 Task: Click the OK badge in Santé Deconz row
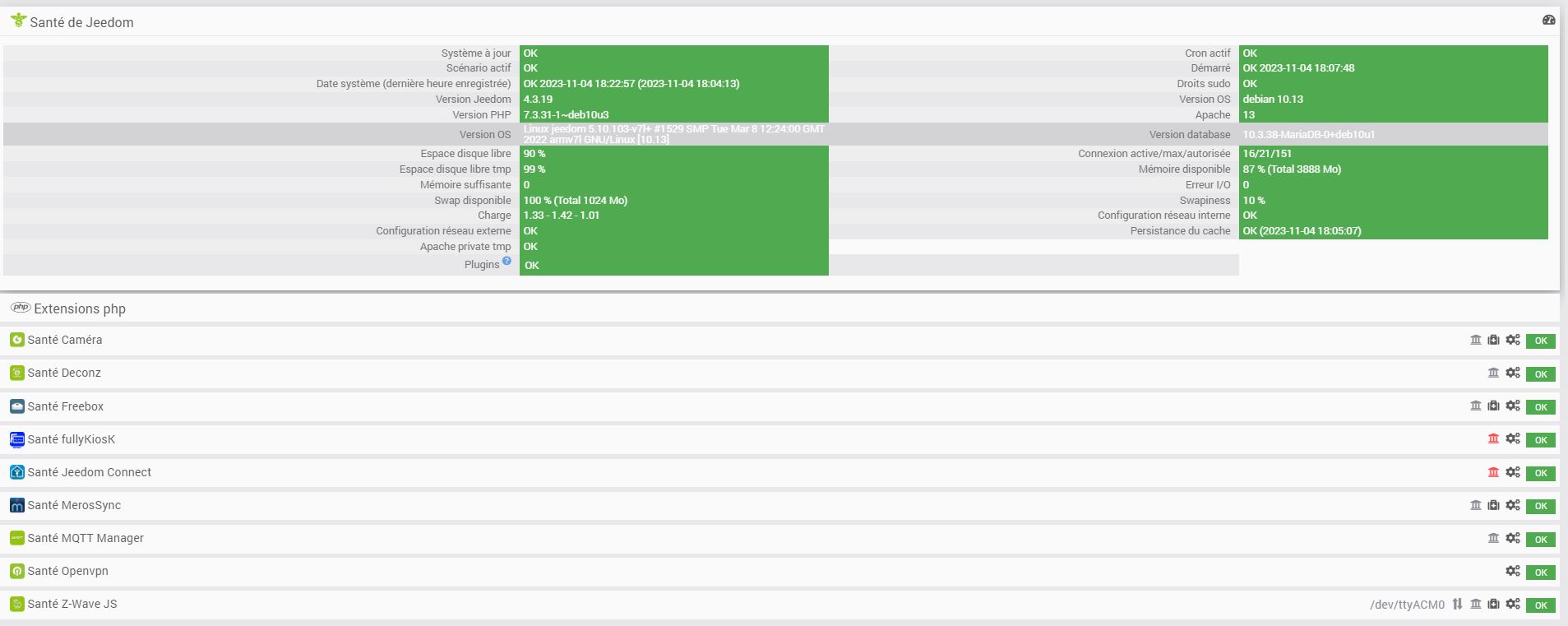pyautogui.click(x=1541, y=373)
